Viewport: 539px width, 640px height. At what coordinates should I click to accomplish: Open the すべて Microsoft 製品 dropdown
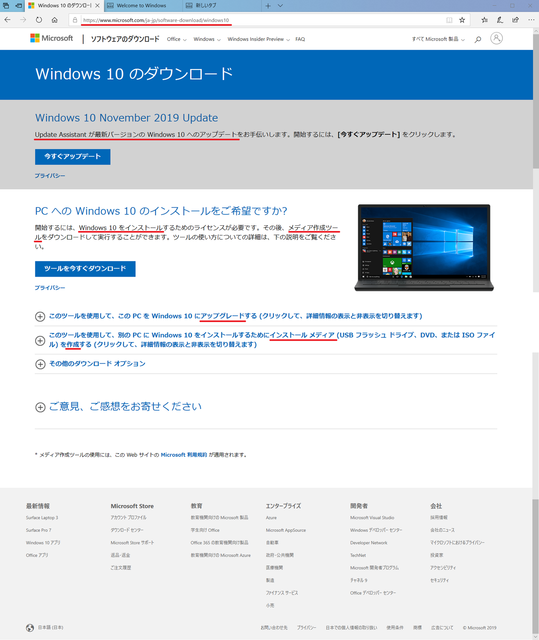point(438,39)
